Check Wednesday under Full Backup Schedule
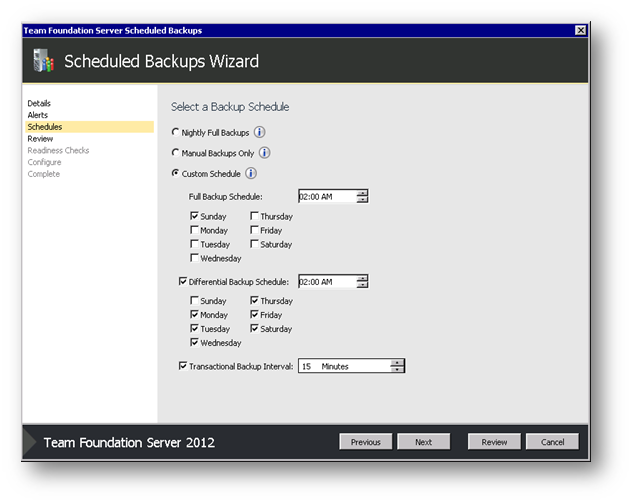The width and height of the screenshot is (633, 504). [194, 258]
